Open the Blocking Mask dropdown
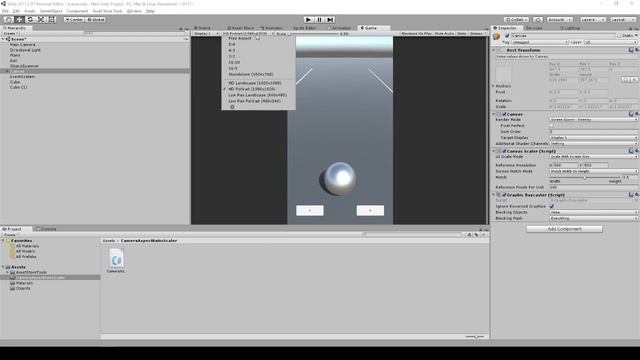 [x=593, y=218]
